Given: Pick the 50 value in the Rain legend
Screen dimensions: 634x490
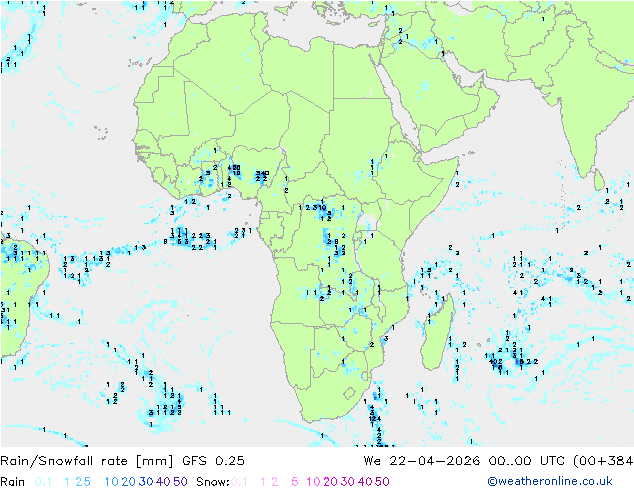Looking at the screenshot, I should (180, 482).
